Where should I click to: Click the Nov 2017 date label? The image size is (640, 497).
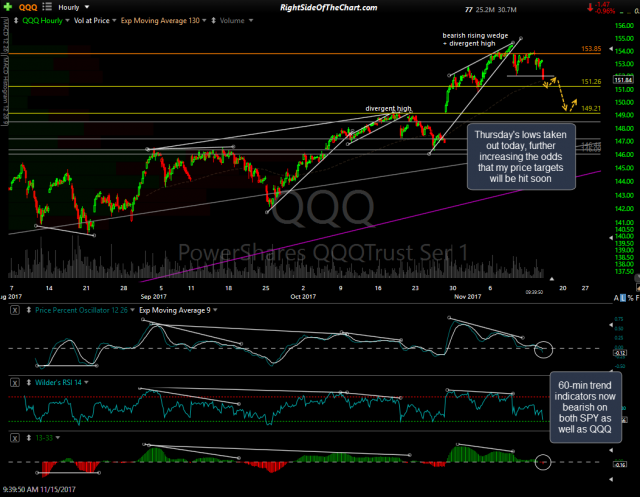pyautogui.click(x=467, y=297)
